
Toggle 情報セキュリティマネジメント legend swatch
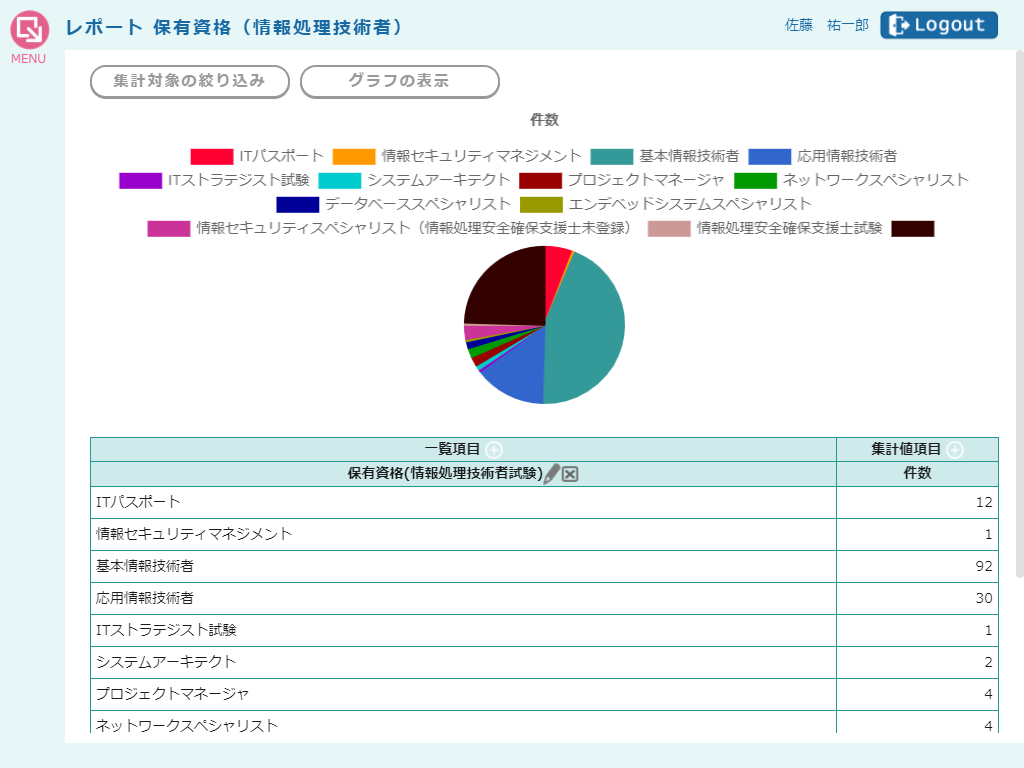[354, 156]
